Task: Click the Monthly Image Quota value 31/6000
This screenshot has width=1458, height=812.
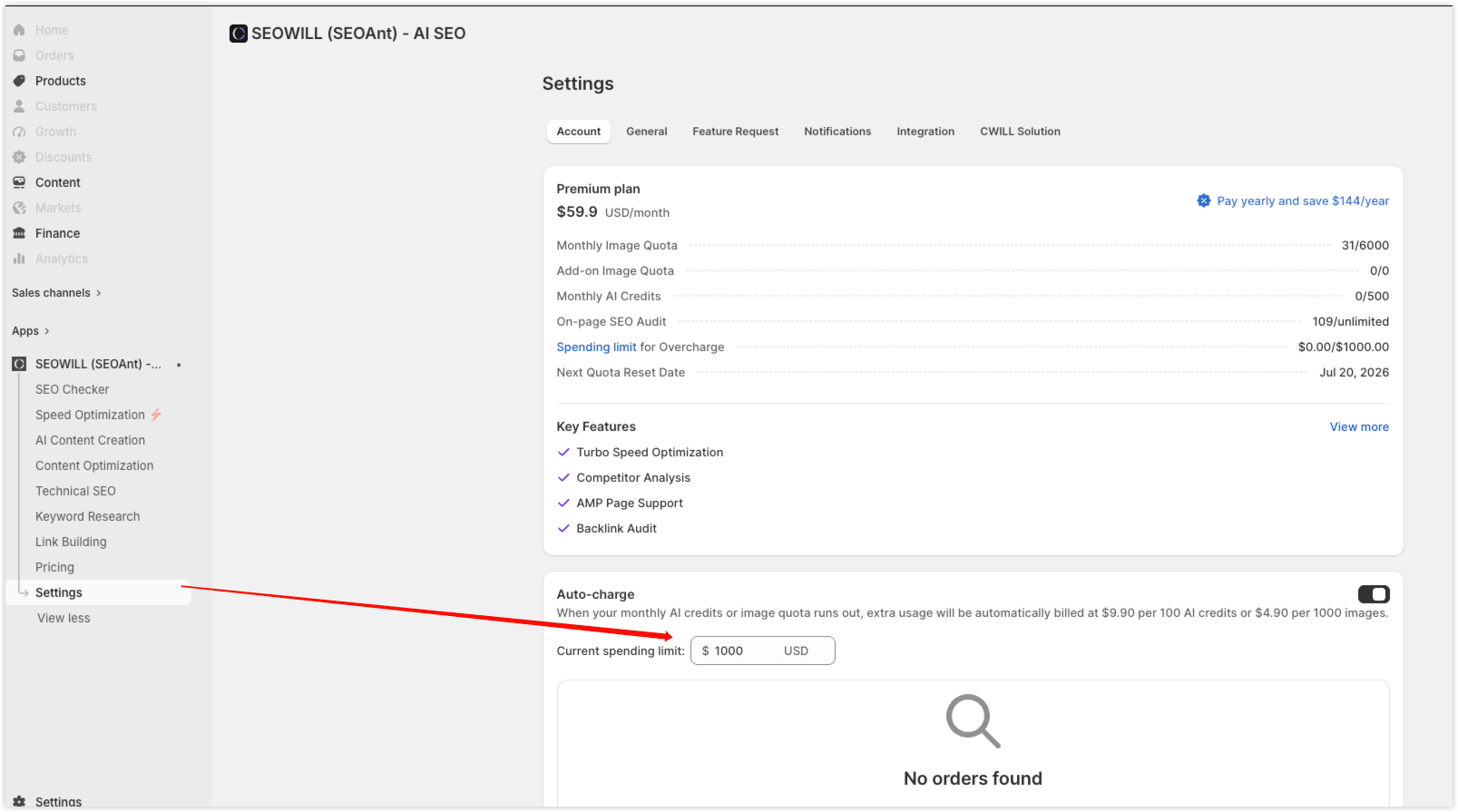Action: coord(1365,245)
